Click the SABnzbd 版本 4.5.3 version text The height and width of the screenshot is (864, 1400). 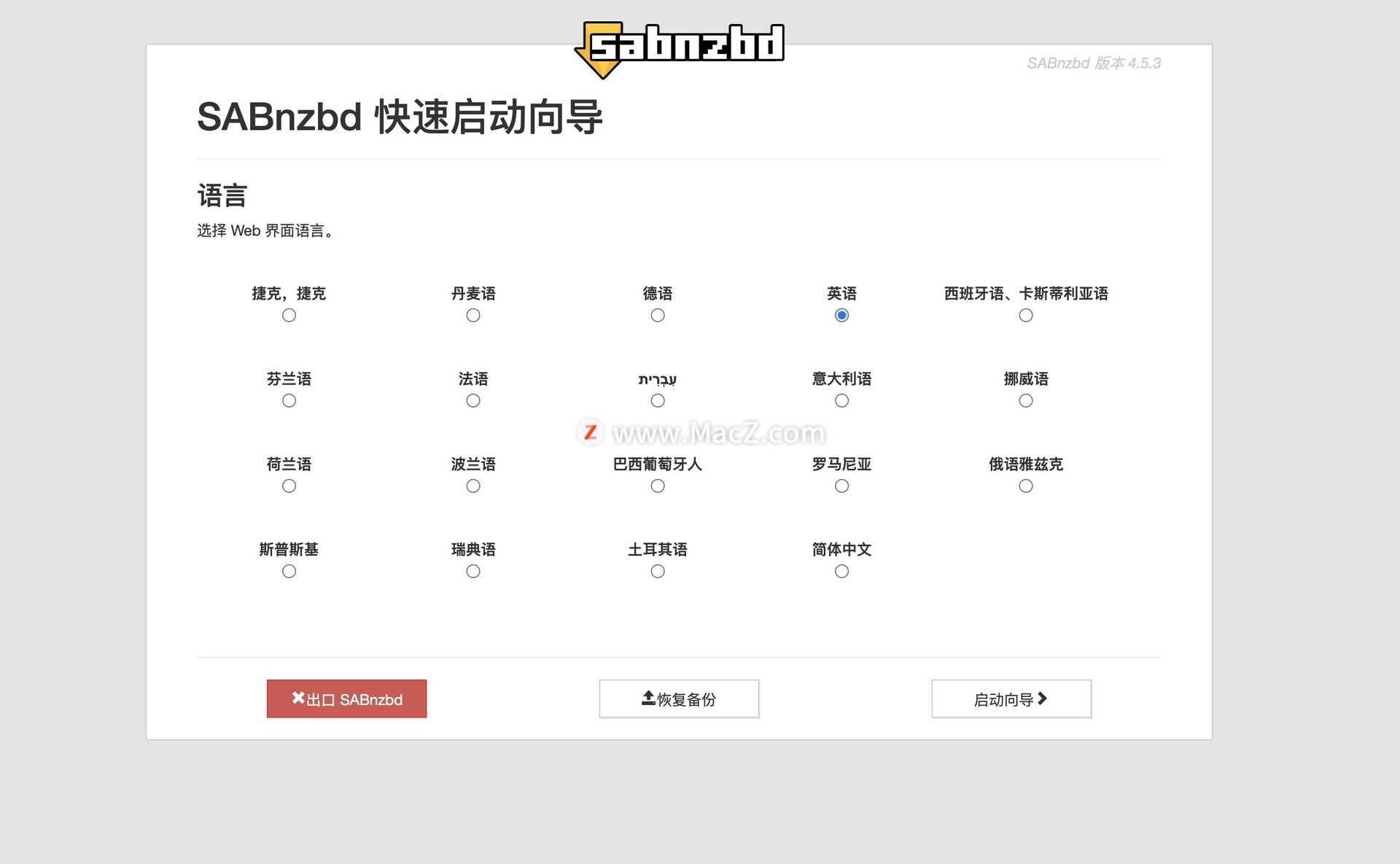1094,63
